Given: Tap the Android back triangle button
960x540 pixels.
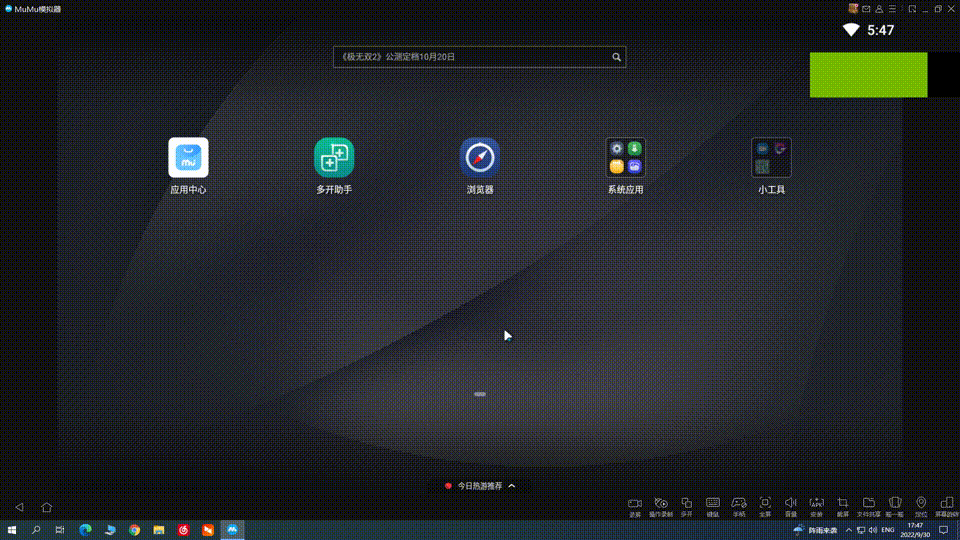Looking at the screenshot, I should (x=20, y=507).
